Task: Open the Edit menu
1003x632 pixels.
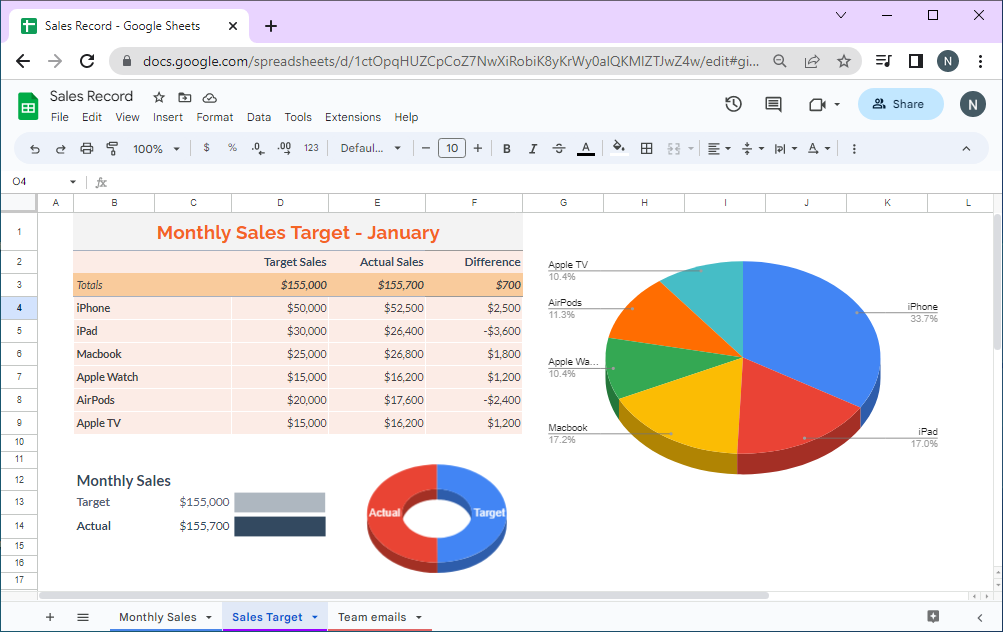Action: coord(91,117)
